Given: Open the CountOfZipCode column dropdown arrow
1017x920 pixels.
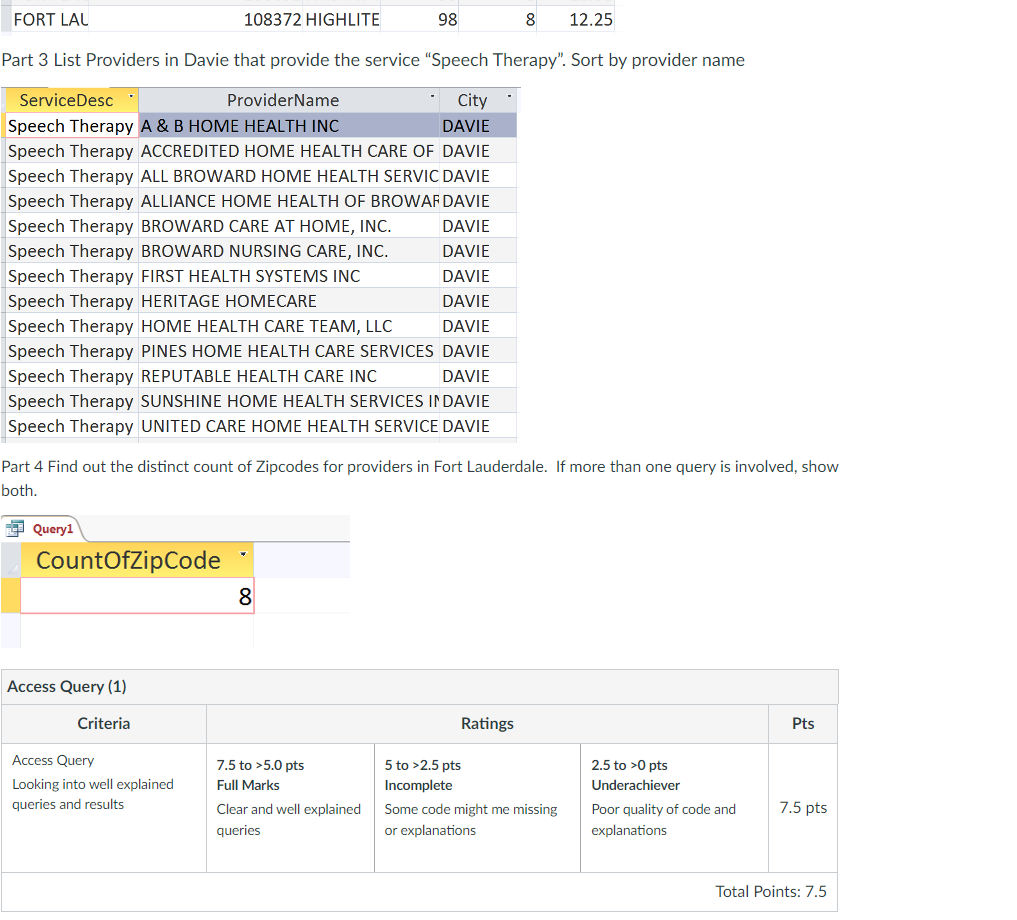Looking at the screenshot, I should pos(243,554).
